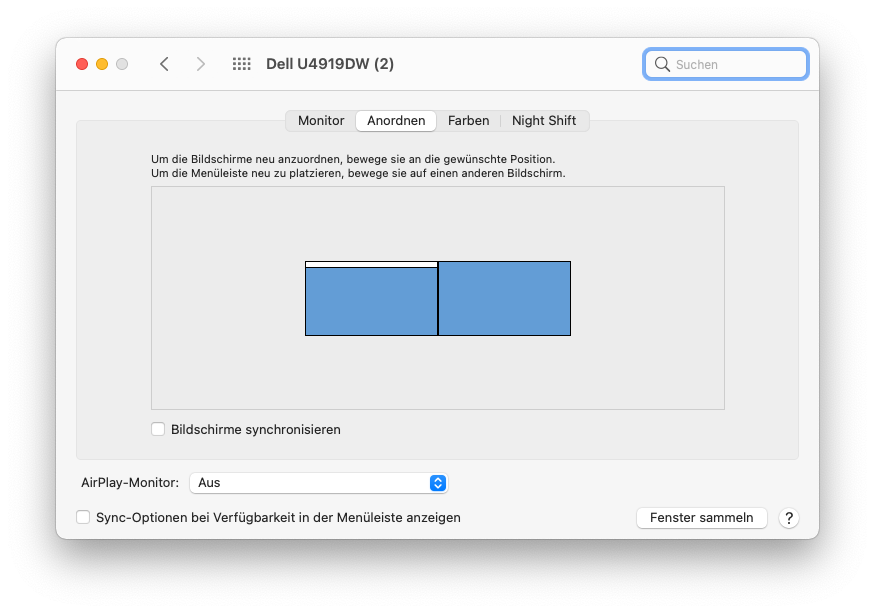Show all preferences grid icon
Viewport: 875px width, 613px height.
click(x=242, y=64)
